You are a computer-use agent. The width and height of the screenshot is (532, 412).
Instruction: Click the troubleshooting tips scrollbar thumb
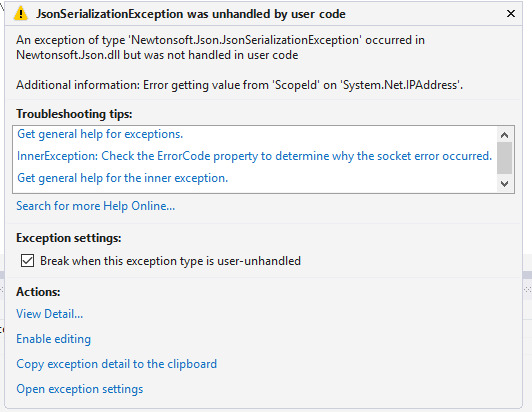505,158
